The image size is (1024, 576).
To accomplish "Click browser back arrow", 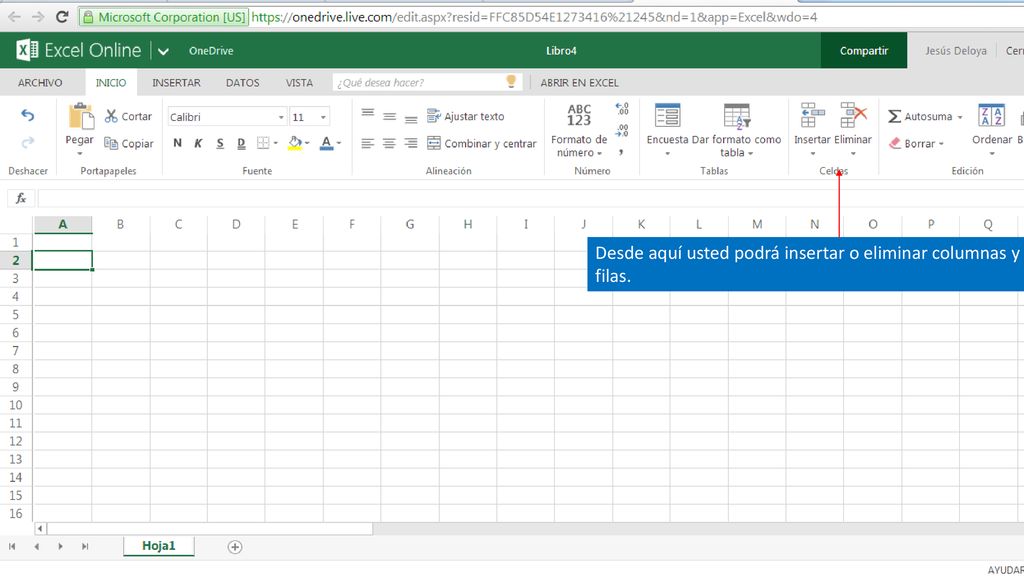I will tap(14, 17).
